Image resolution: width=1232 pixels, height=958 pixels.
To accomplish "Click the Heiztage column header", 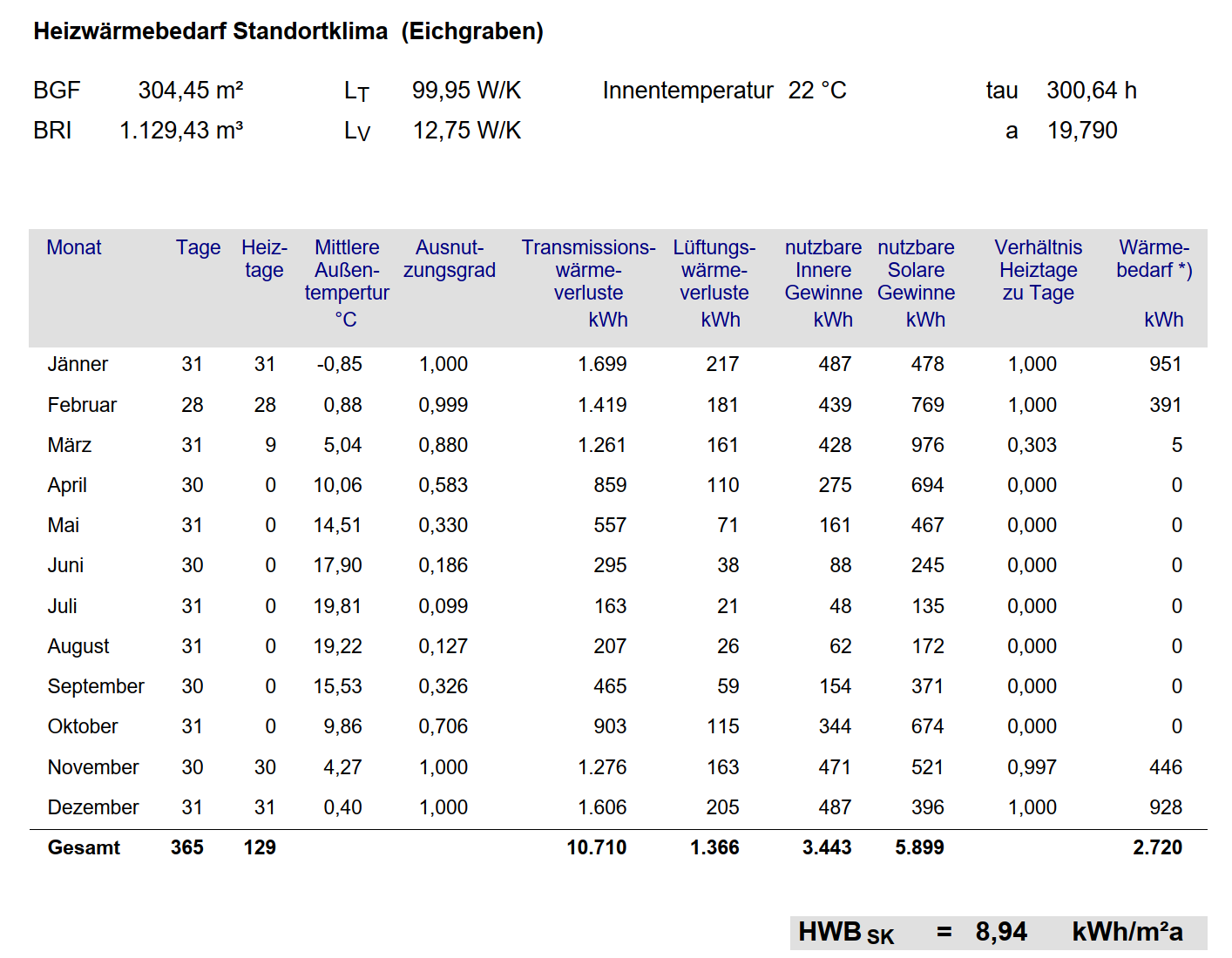I will coord(264,259).
